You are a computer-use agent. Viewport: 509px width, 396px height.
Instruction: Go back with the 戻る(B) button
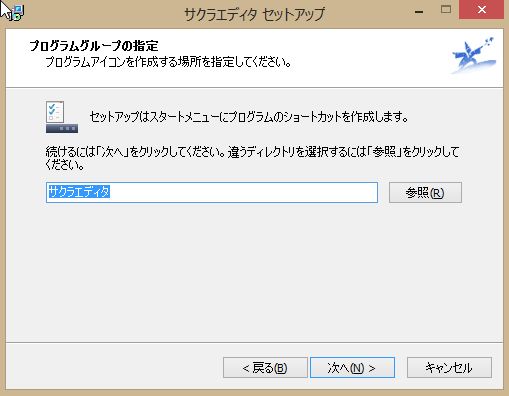(x=265, y=368)
